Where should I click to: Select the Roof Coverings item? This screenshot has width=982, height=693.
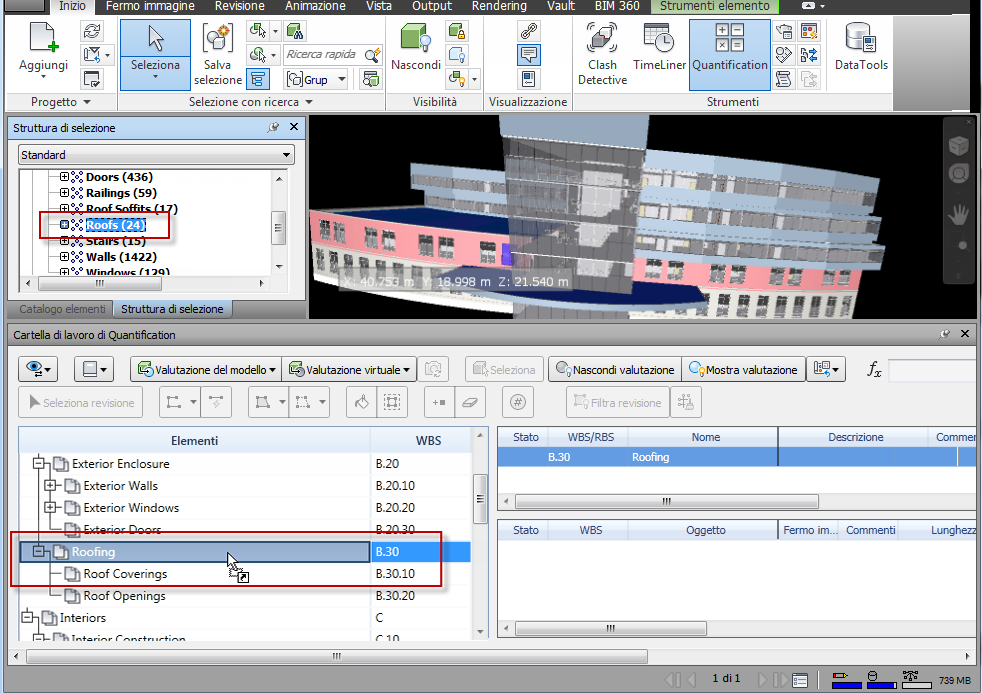(125, 573)
